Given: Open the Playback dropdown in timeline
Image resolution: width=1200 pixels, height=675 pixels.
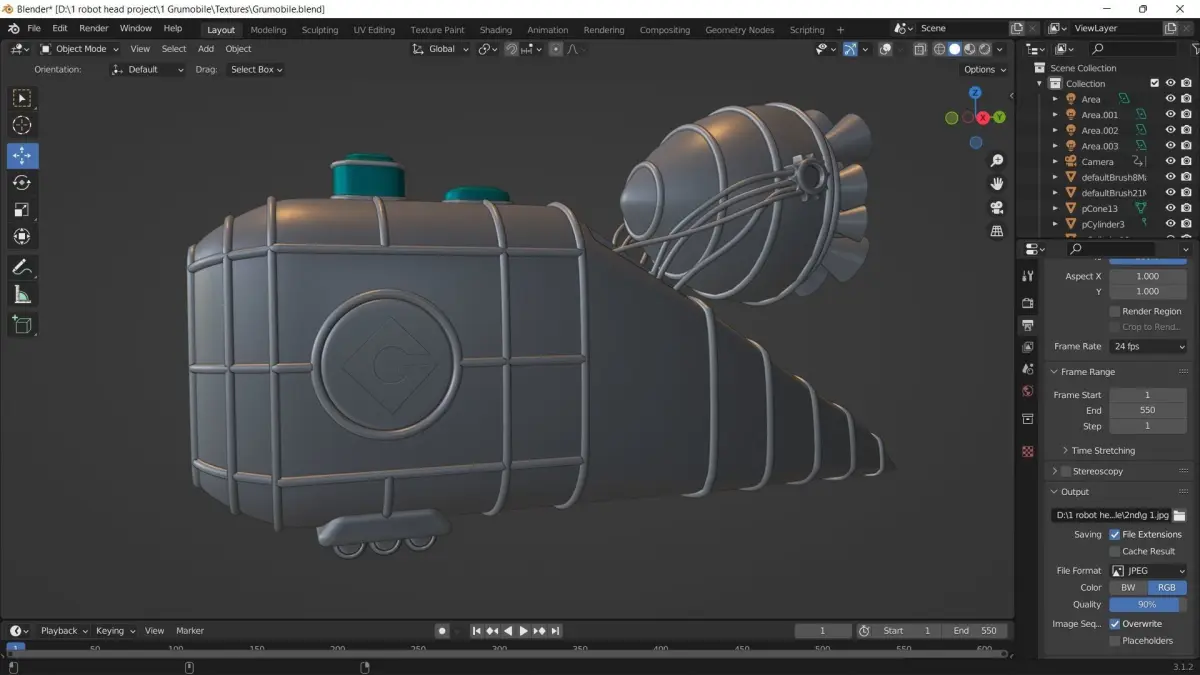Looking at the screenshot, I should [x=64, y=631].
